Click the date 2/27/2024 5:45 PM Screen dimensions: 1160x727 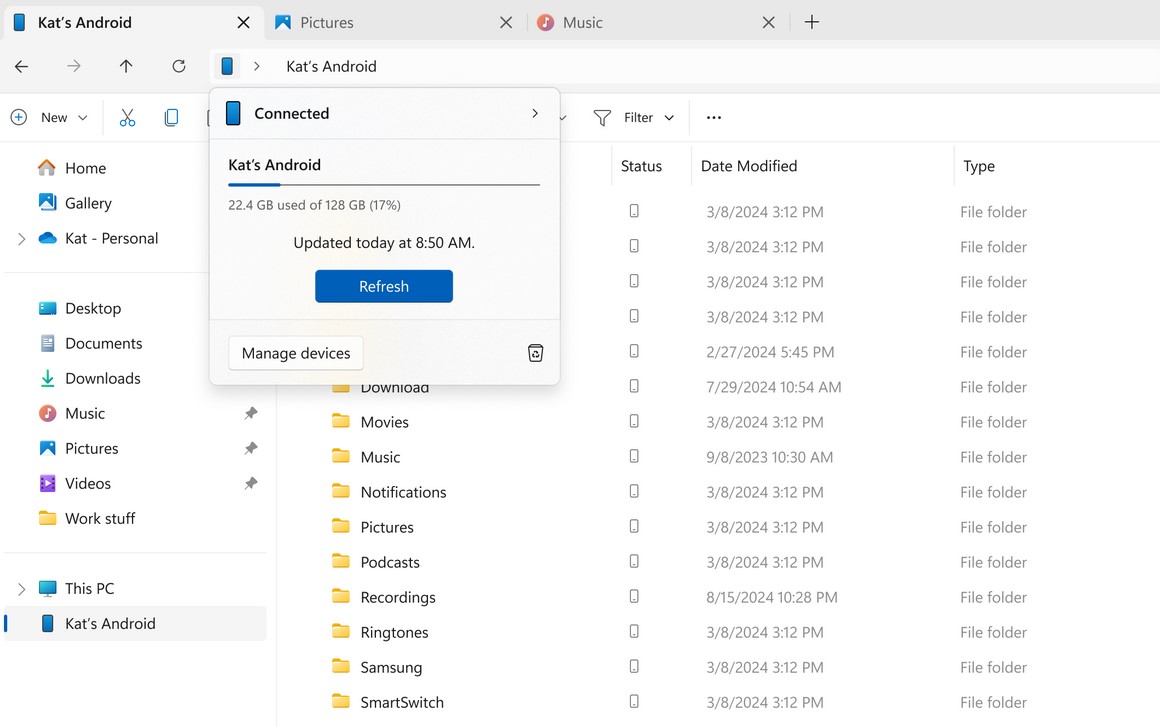click(770, 352)
